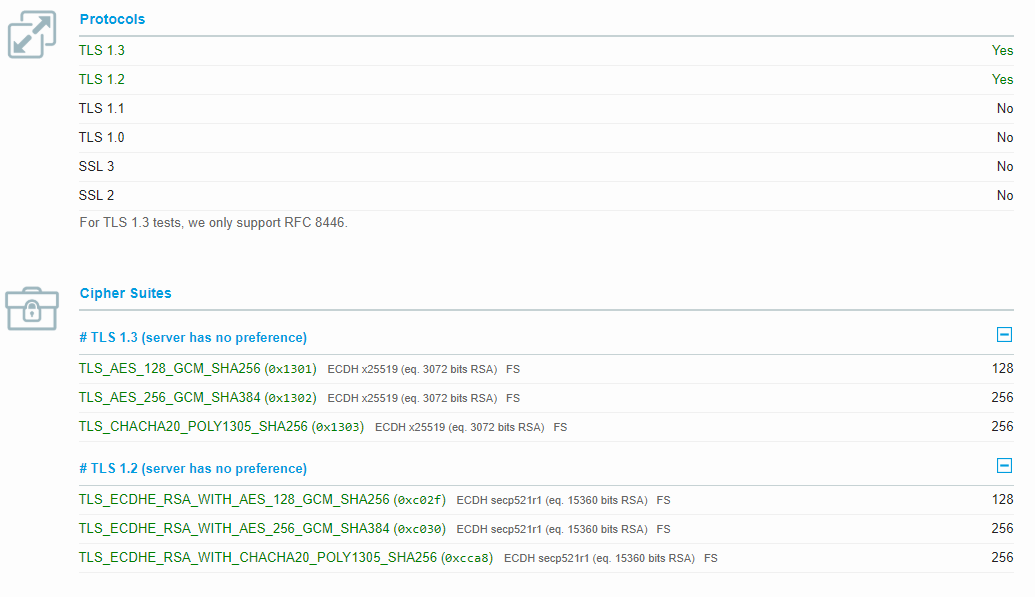
Task: Select the TLS 1.3 protocol row label
Action: (x=102, y=50)
